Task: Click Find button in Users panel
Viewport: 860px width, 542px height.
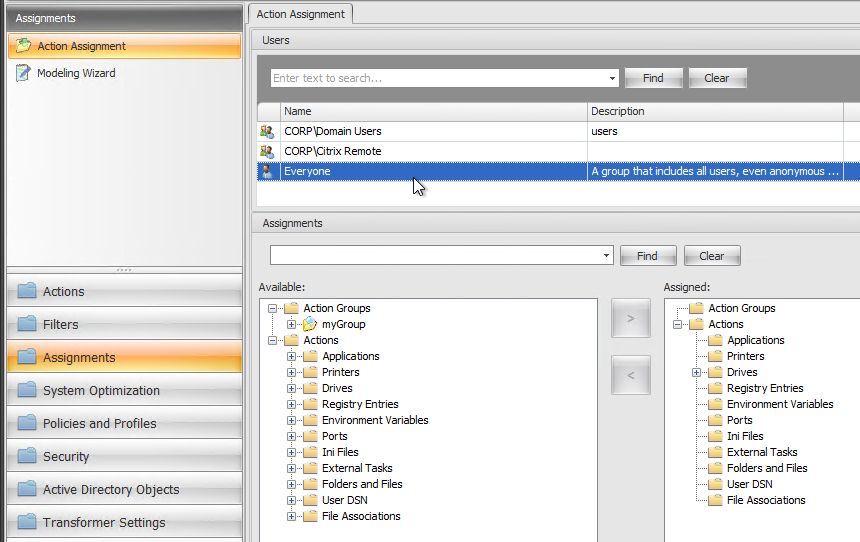Action: (653, 78)
